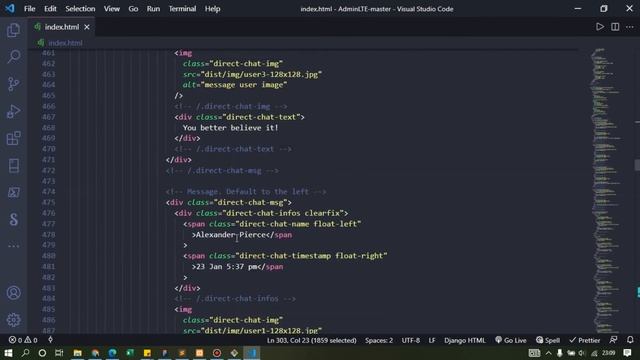This screenshot has height=360, width=640.
Task: Open the Accounts menu icon
Action: pyautogui.click(x=13, y=293)
